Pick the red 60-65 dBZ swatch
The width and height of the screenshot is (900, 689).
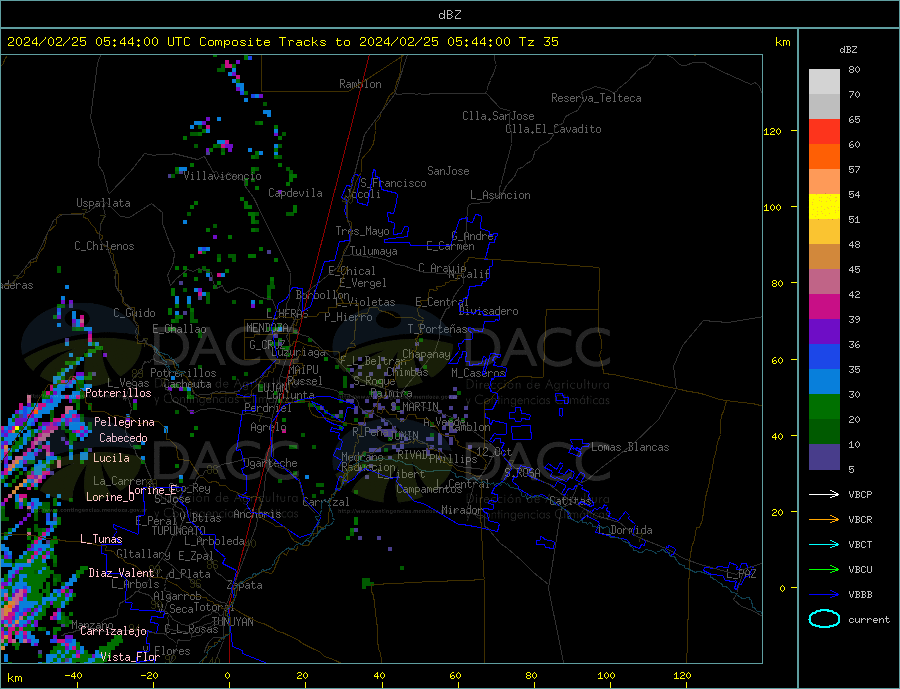pos(824,131)
